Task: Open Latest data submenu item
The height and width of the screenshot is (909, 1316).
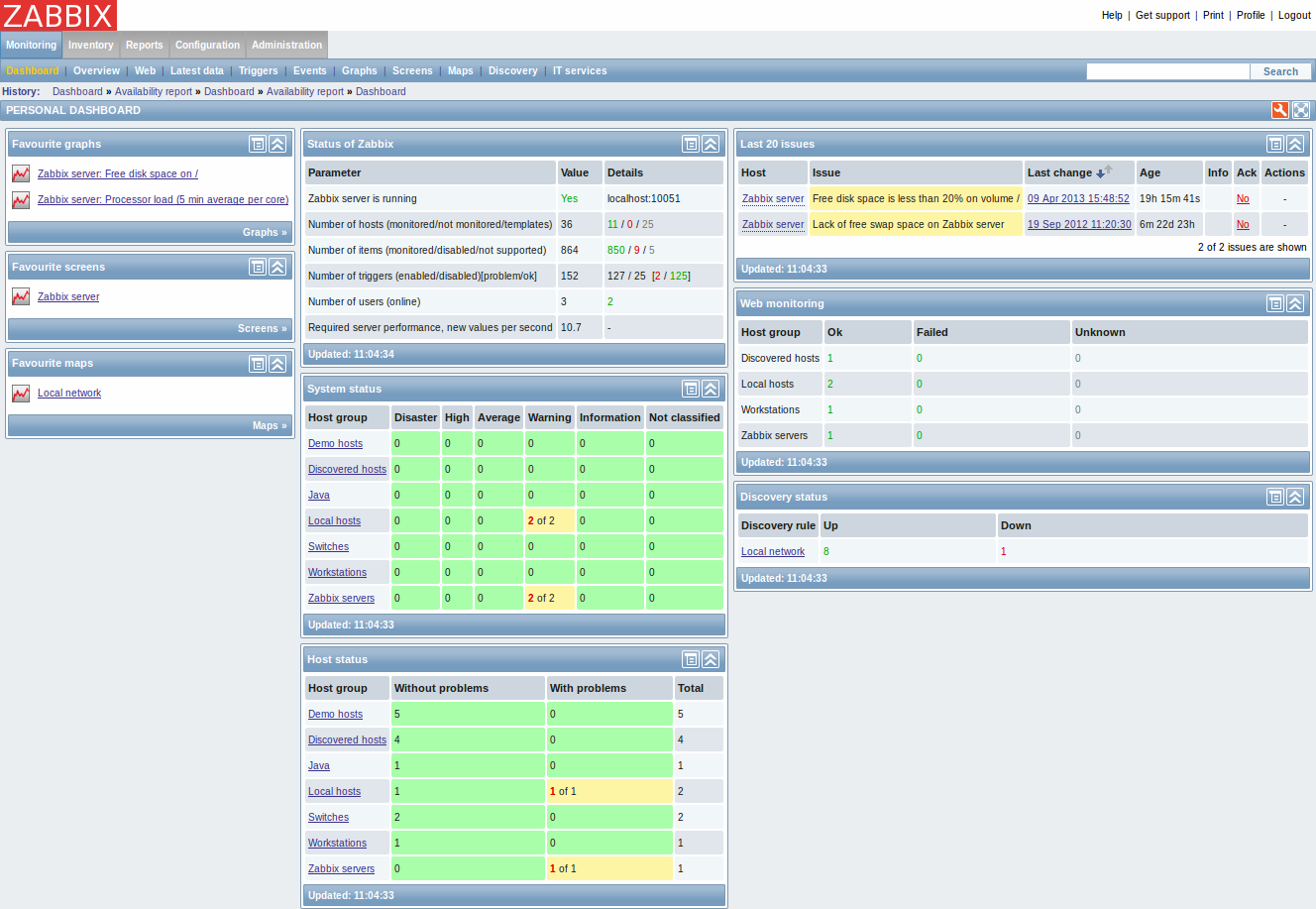Action: pos(197,70)
